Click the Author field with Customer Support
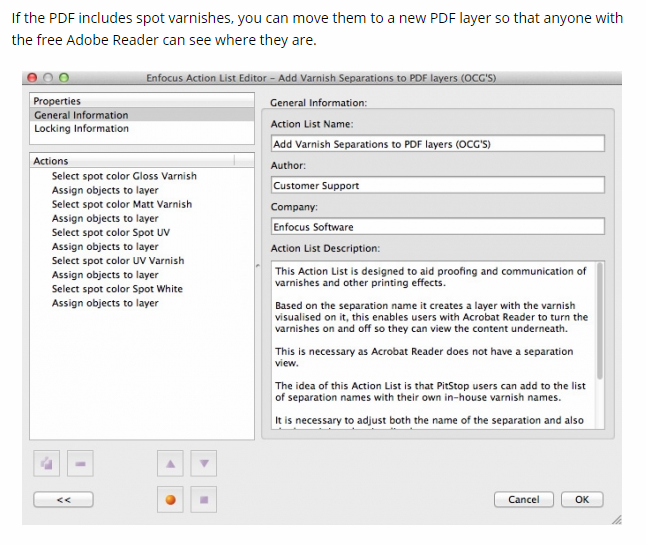Screen dimensions: 646x545 point(438,185)
